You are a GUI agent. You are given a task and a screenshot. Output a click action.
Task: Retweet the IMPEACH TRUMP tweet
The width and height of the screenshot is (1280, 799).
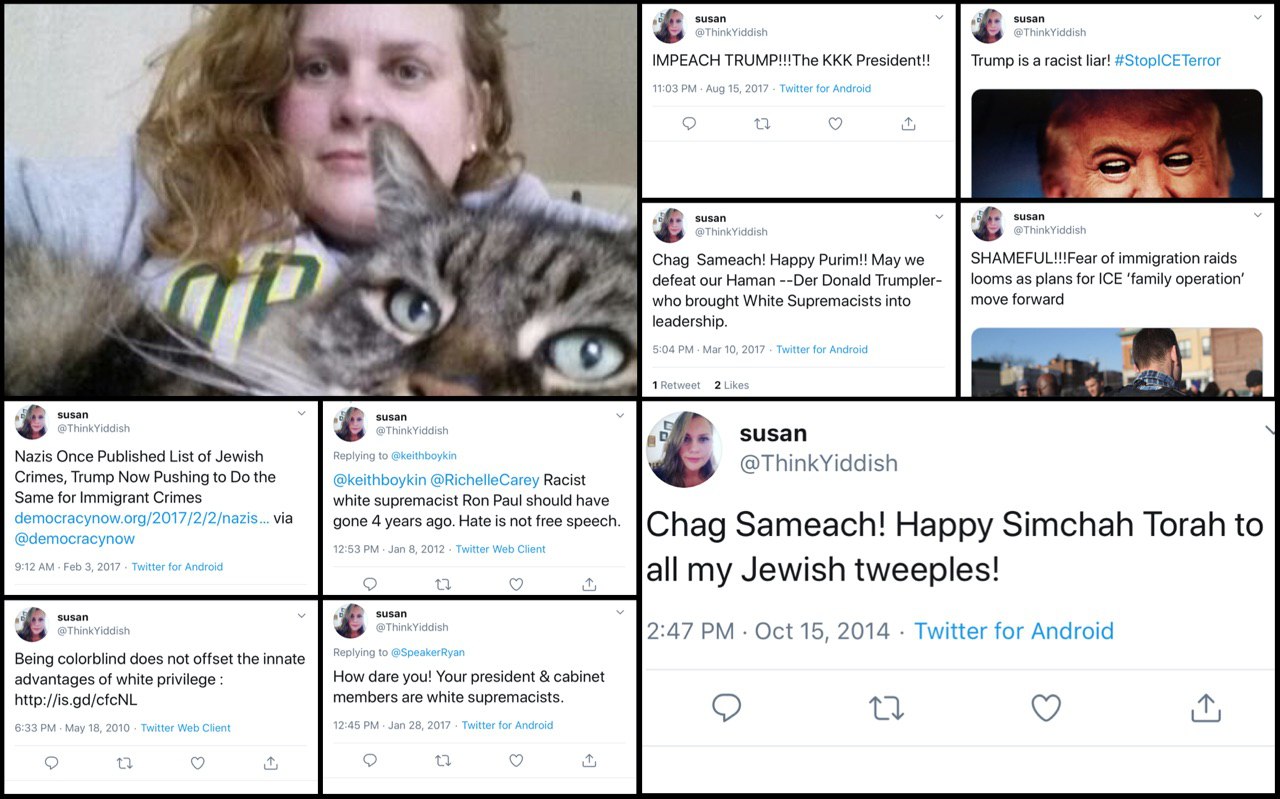tap(762, 124)
